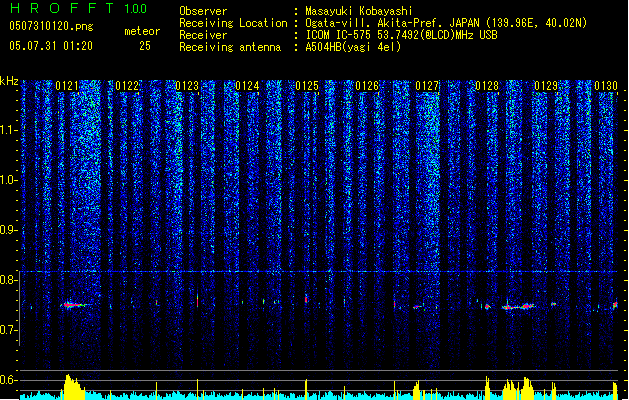This screenshot has width=629, height=400.
Task: Click the 0.8 kHz axis label
Action: click(9, 280)
